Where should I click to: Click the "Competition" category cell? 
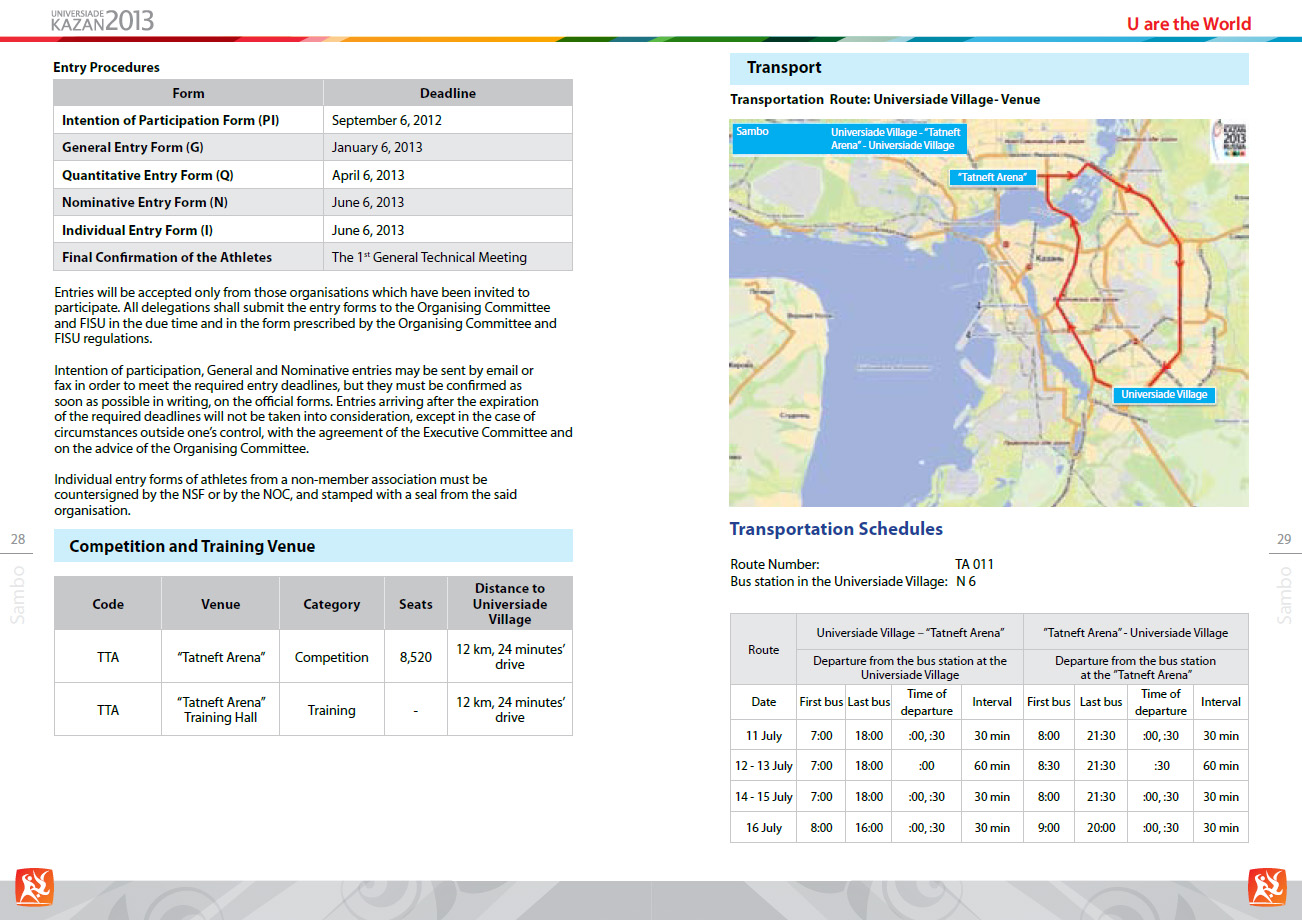tap(332, 657)
